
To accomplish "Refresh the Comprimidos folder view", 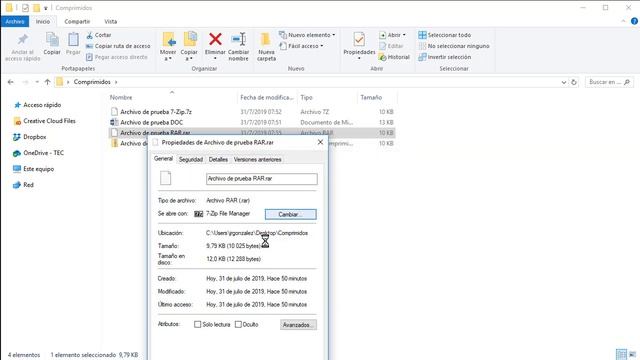I will pos(573,82).
